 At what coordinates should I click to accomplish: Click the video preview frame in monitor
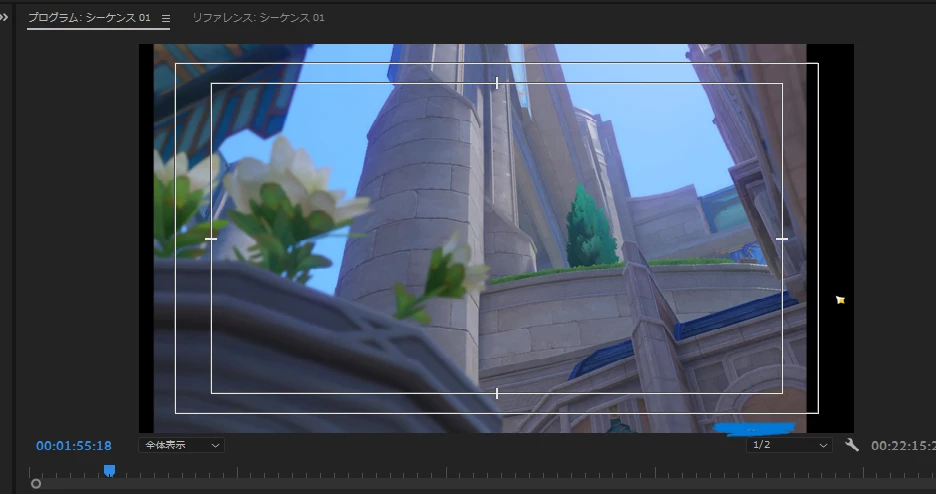tap(496, 238)
